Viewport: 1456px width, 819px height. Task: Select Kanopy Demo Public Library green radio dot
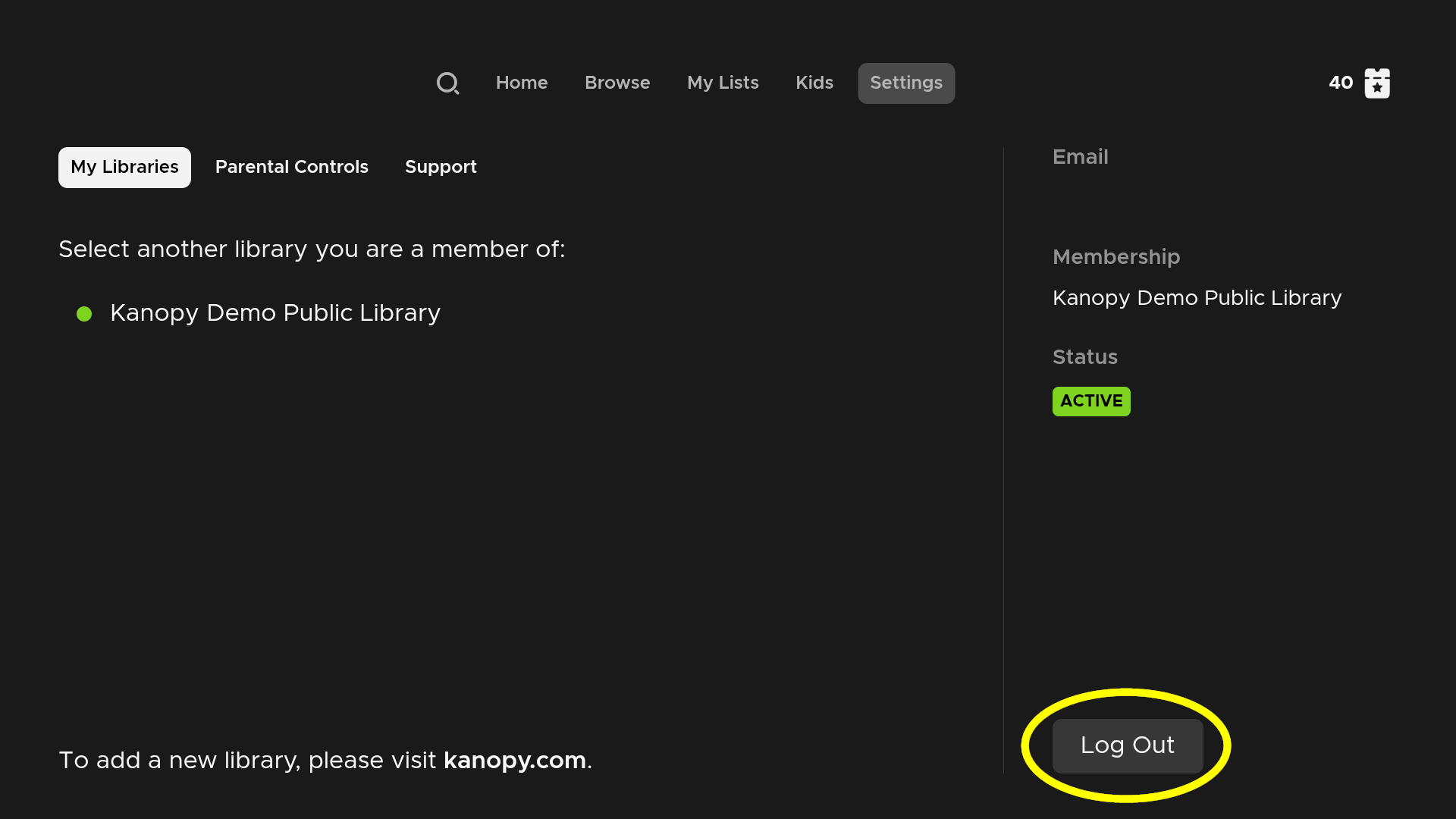pos(84,314)
